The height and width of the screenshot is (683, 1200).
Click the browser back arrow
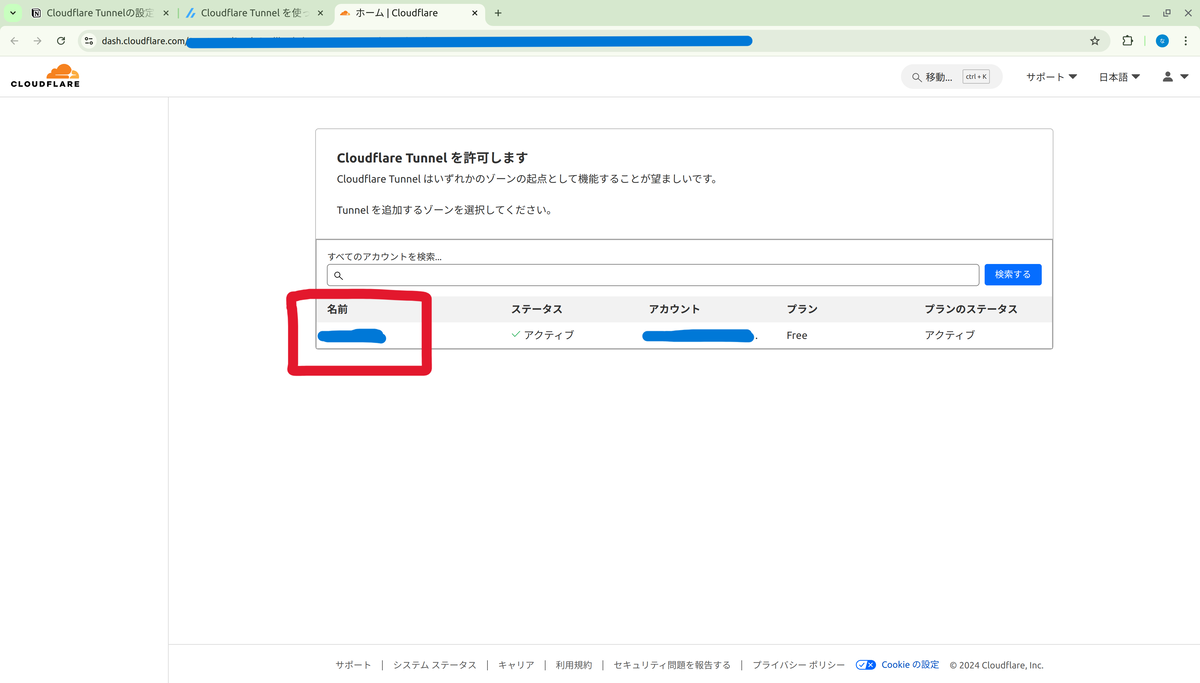pyautogui.click(x=14, y=41)
